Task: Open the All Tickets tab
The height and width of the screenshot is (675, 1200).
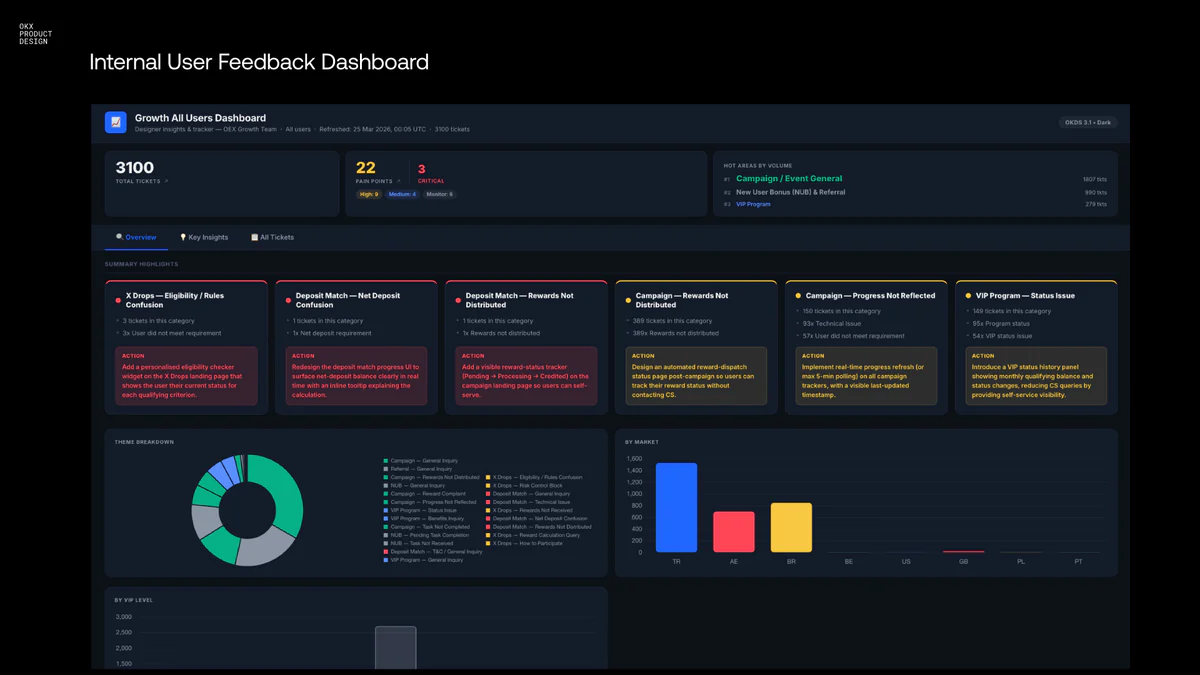Action: click(272, 237)
